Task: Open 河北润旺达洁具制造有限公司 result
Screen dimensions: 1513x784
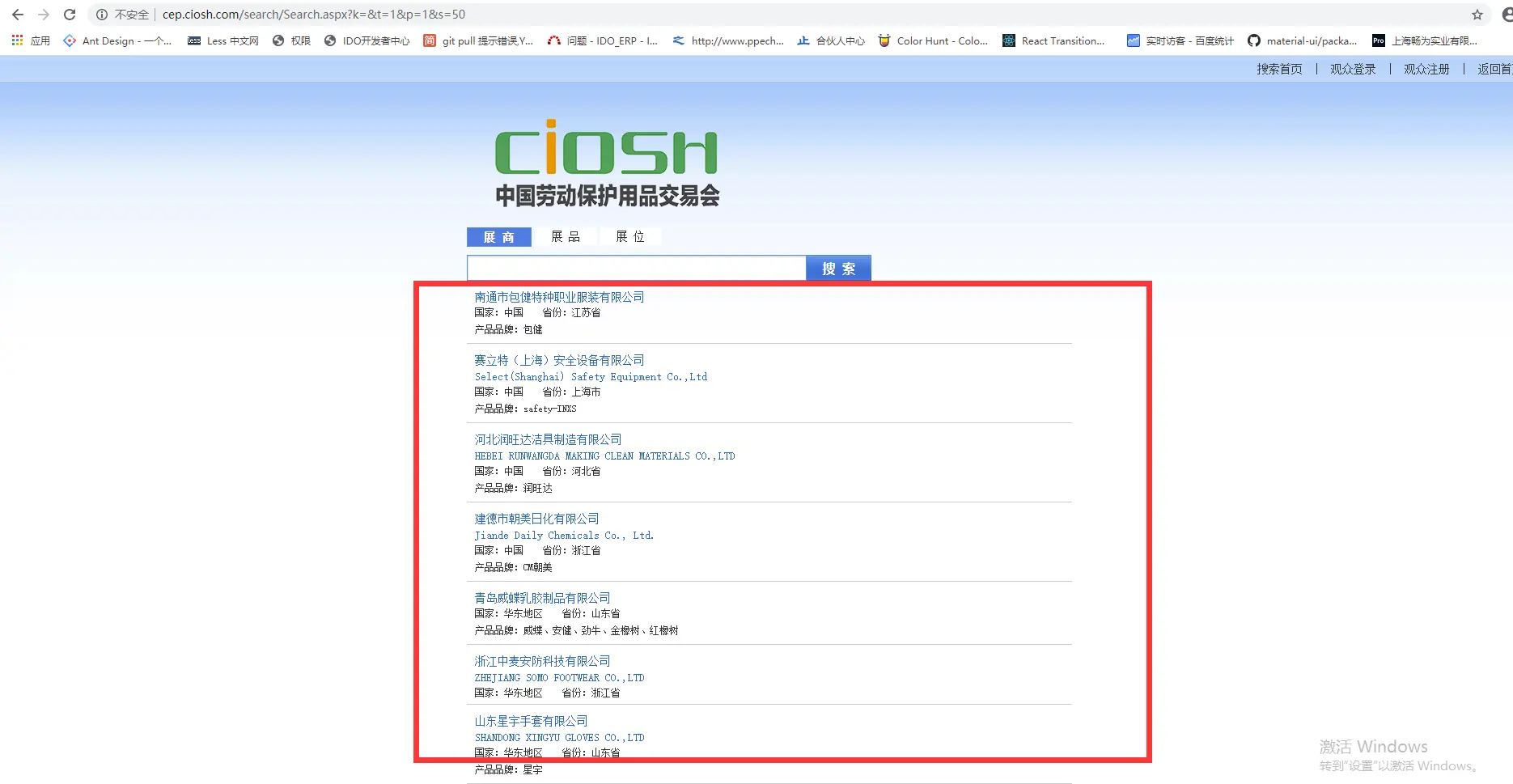Action: tap(548, 439)
